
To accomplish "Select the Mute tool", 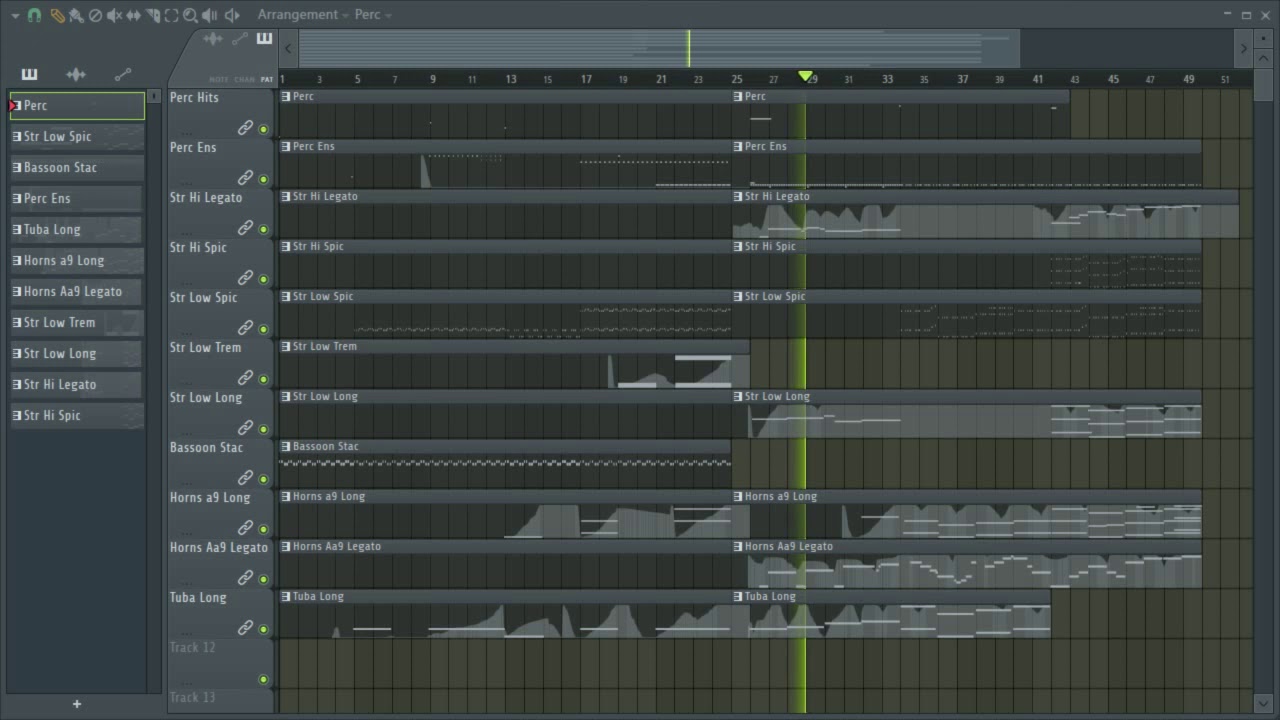I will click(x=114, y=15).
